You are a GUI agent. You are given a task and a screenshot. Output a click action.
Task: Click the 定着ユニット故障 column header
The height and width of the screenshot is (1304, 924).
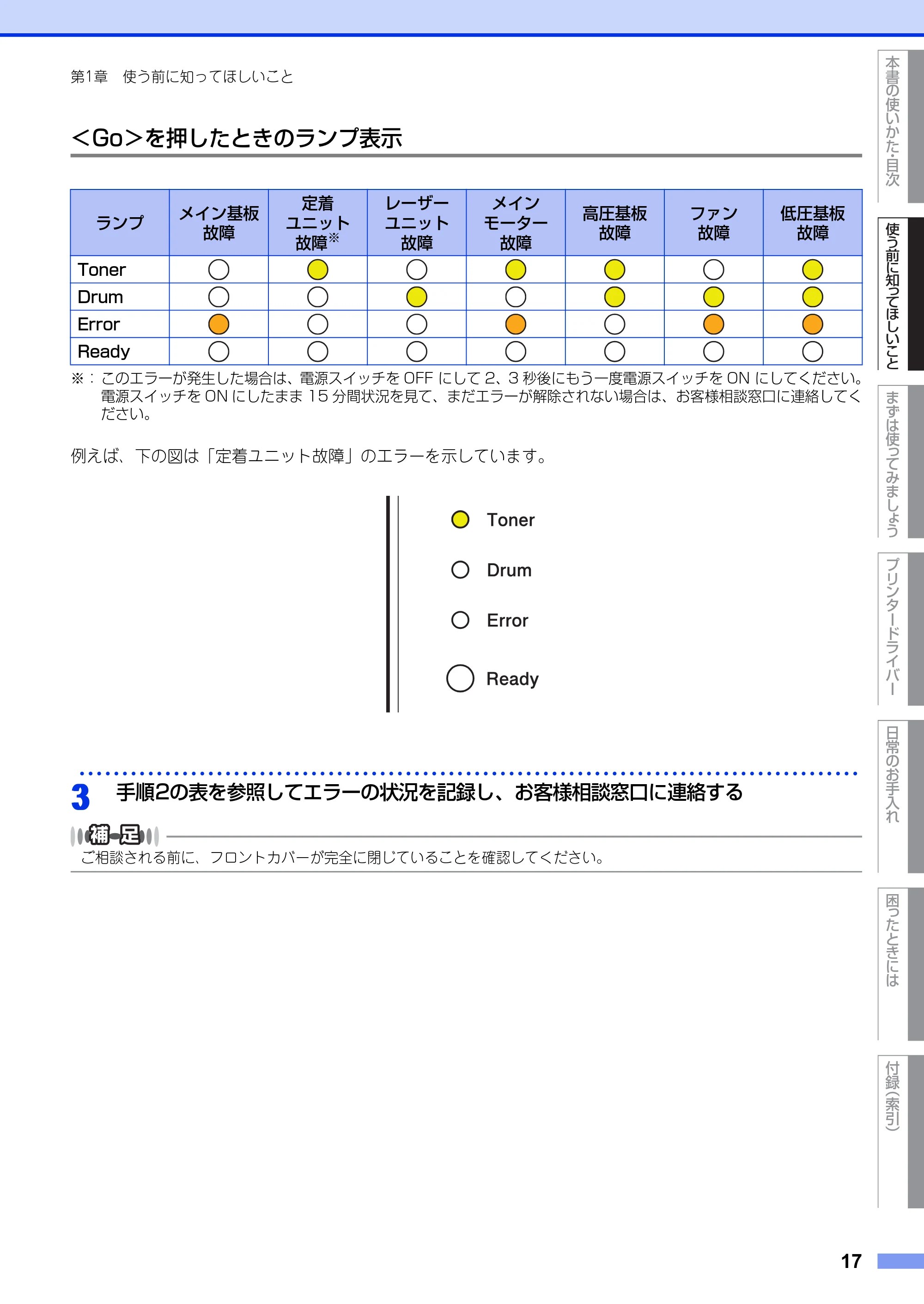click(x=317, y=222)
